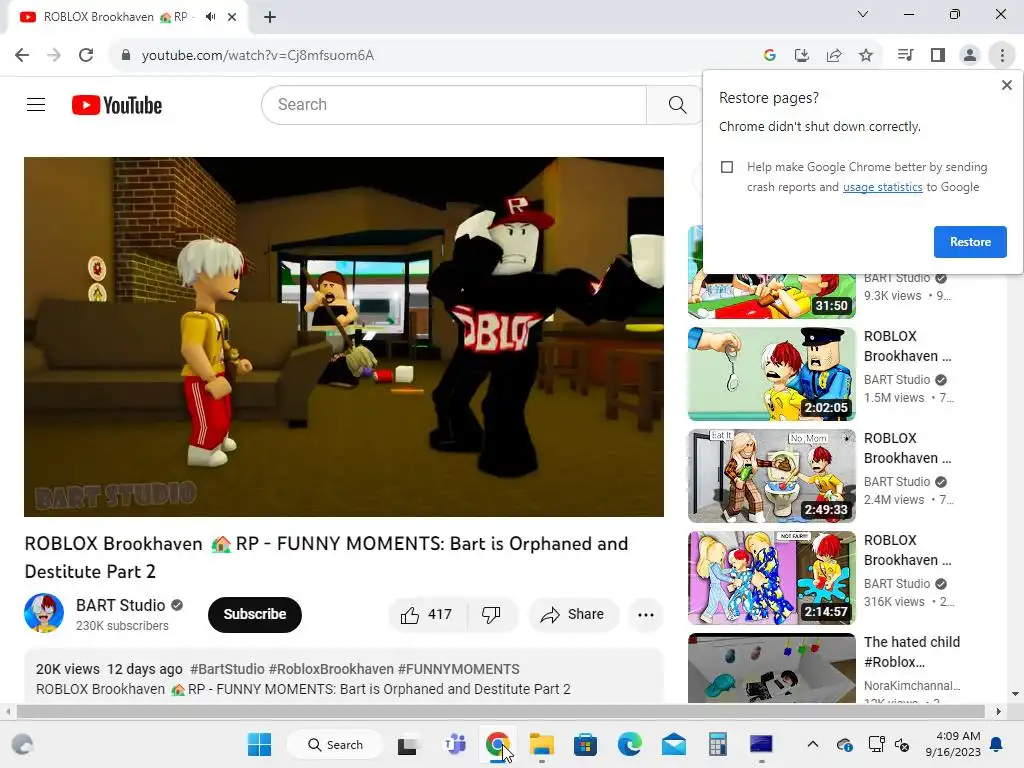
Task: Go back in browser history
Action: point(22,55)
